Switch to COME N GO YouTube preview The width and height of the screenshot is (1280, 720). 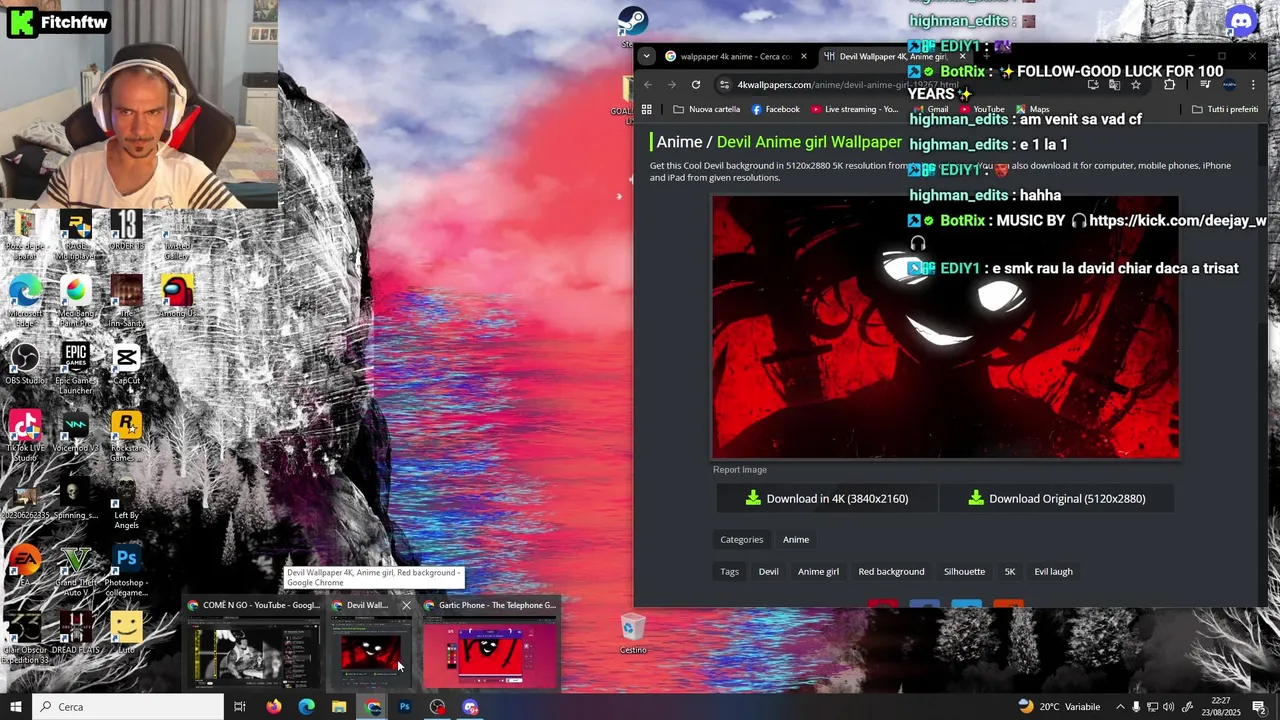[254, 643]
